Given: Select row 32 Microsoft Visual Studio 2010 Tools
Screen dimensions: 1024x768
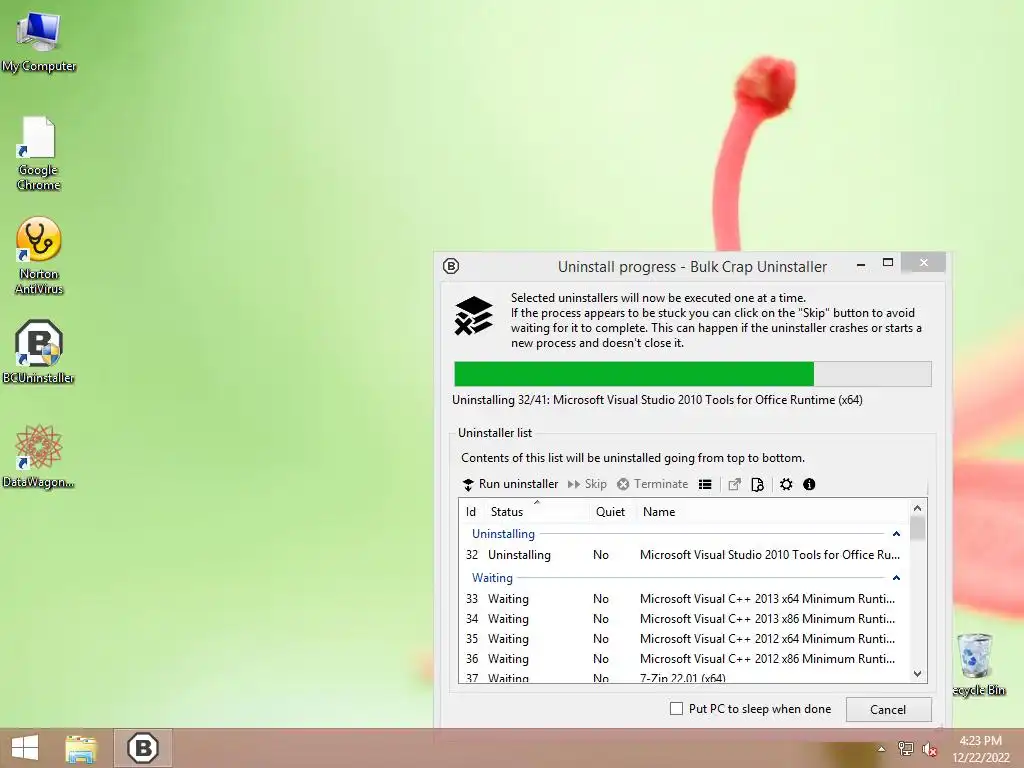Looking at the screenshot, I should [x=683, y=555].
